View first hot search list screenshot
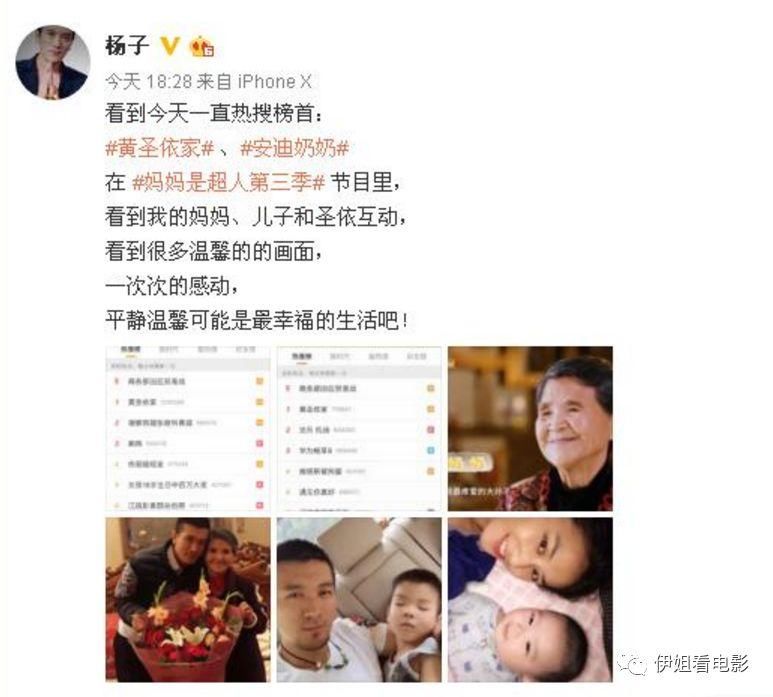The width and height of the screenshot is (773, 697). tap(188, 428)
